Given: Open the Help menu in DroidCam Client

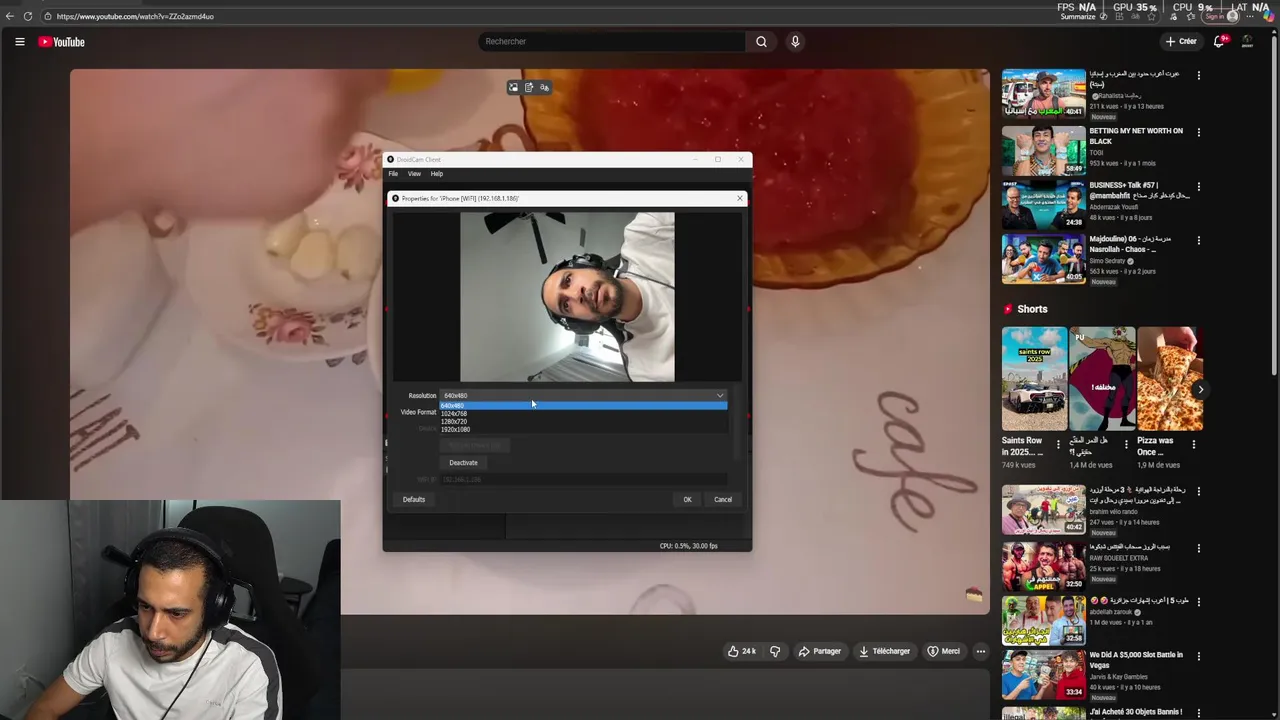Looking at the screenshot, I should pos(437,174).
